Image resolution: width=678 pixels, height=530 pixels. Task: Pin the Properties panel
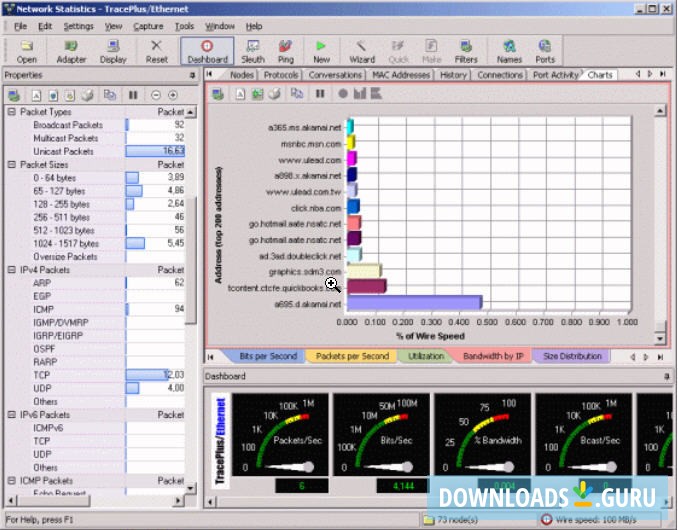tap(192, 75)
